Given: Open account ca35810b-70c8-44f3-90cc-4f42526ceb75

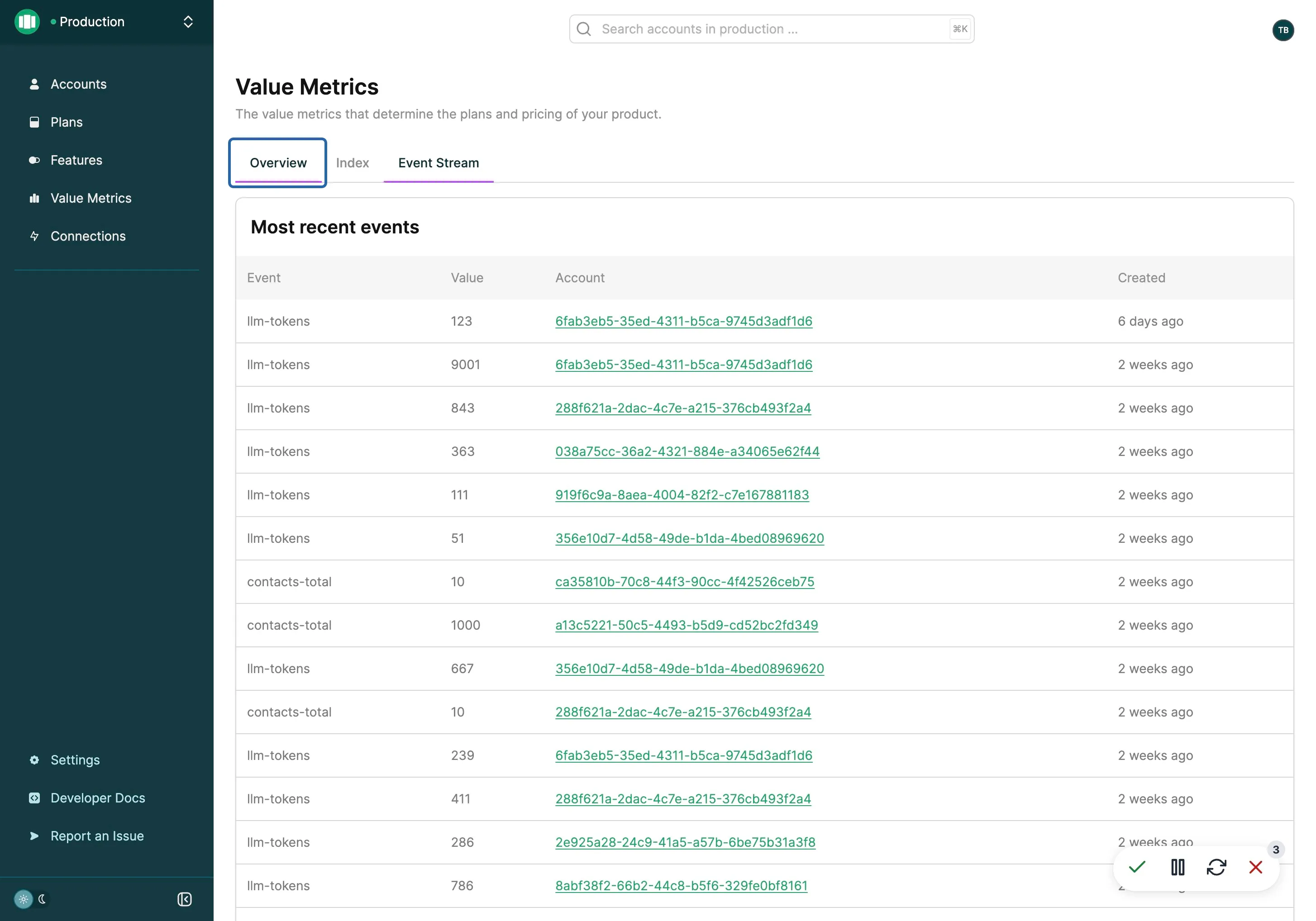Looking at the screenshot, I should pyautogui.click(x=685, y=582).
